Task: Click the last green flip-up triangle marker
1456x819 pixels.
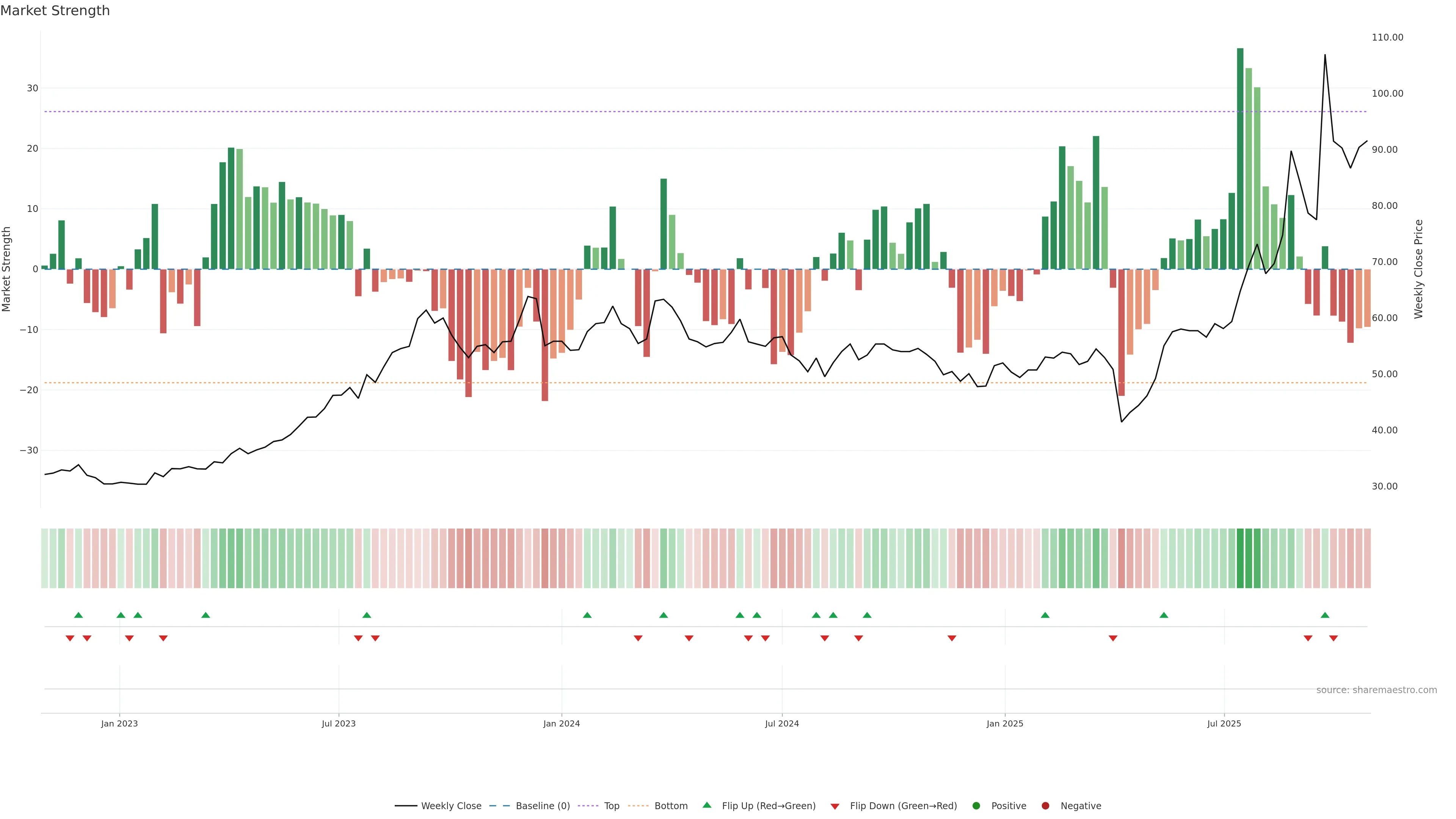Action: point(1325,615)
